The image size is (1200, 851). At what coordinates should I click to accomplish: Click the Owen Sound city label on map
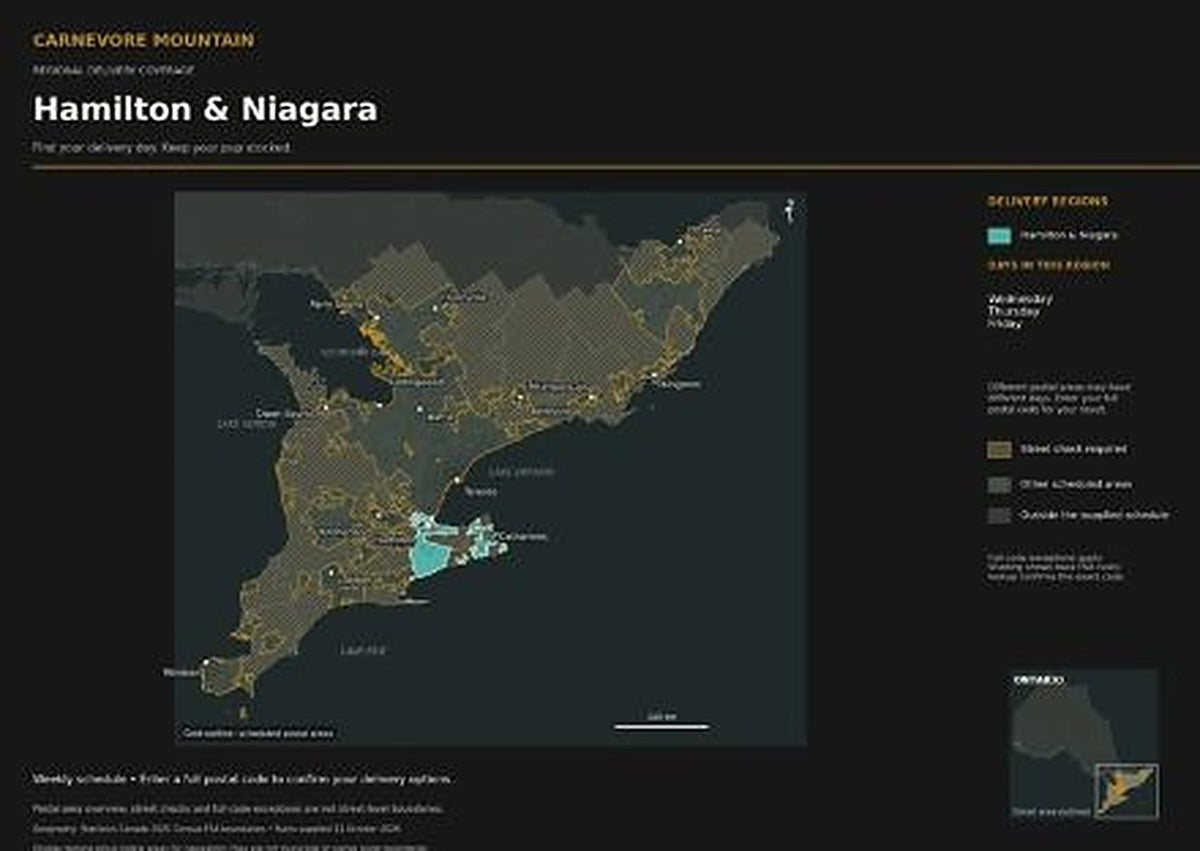pos(284,413)
